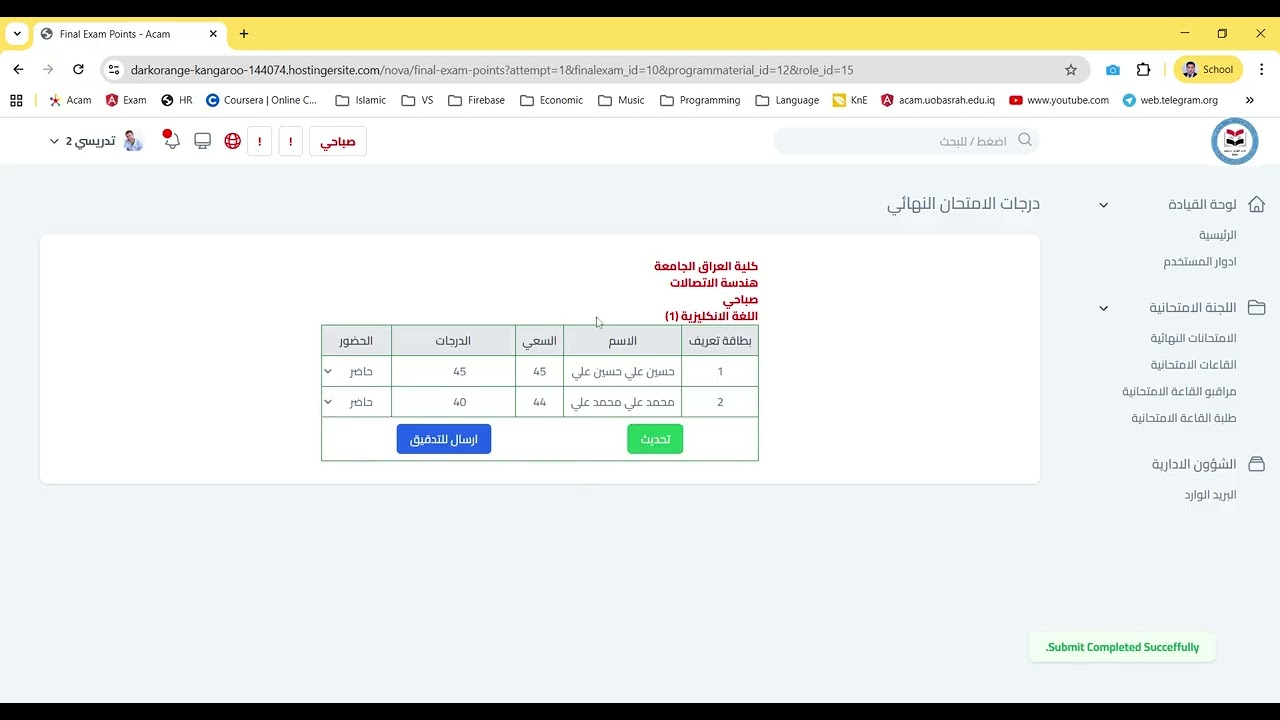Expand the تدريسي 2 user menu chevron
Screen dimensions: 1280x720
tap(54, 141)
